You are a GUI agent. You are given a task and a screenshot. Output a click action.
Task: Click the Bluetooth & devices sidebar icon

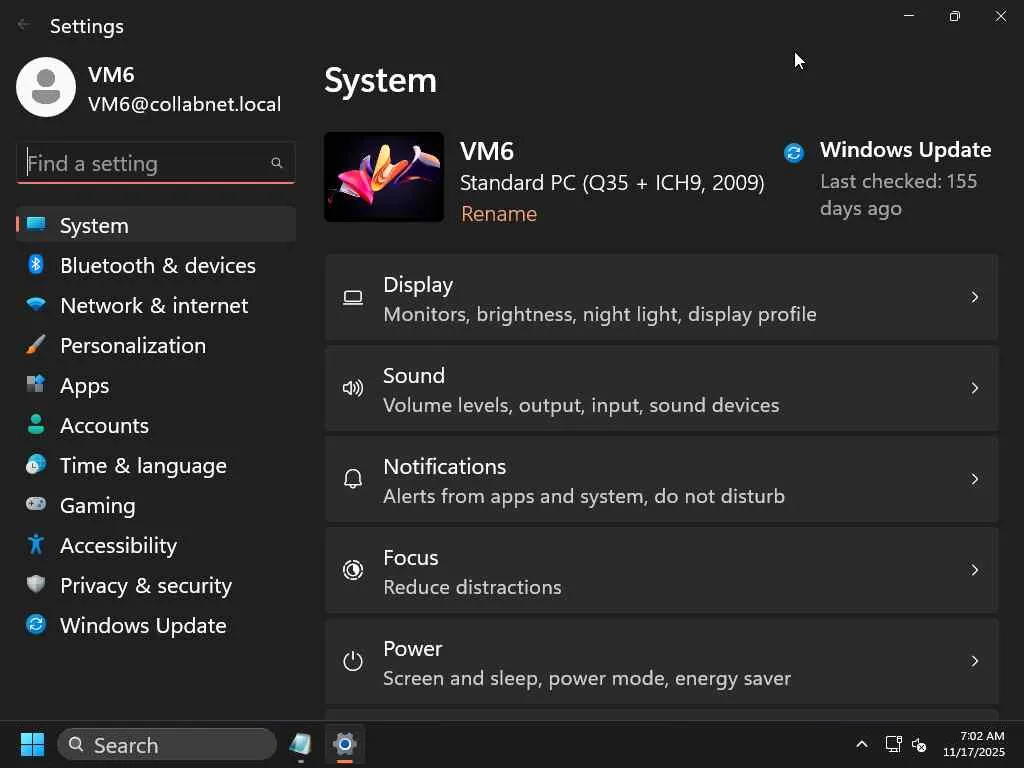coord(36,265)
